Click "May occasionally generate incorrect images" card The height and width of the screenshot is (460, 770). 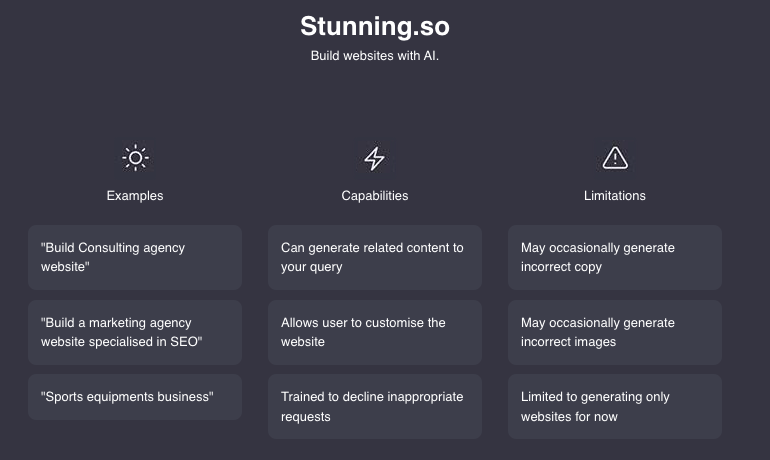tap(615, 332)
